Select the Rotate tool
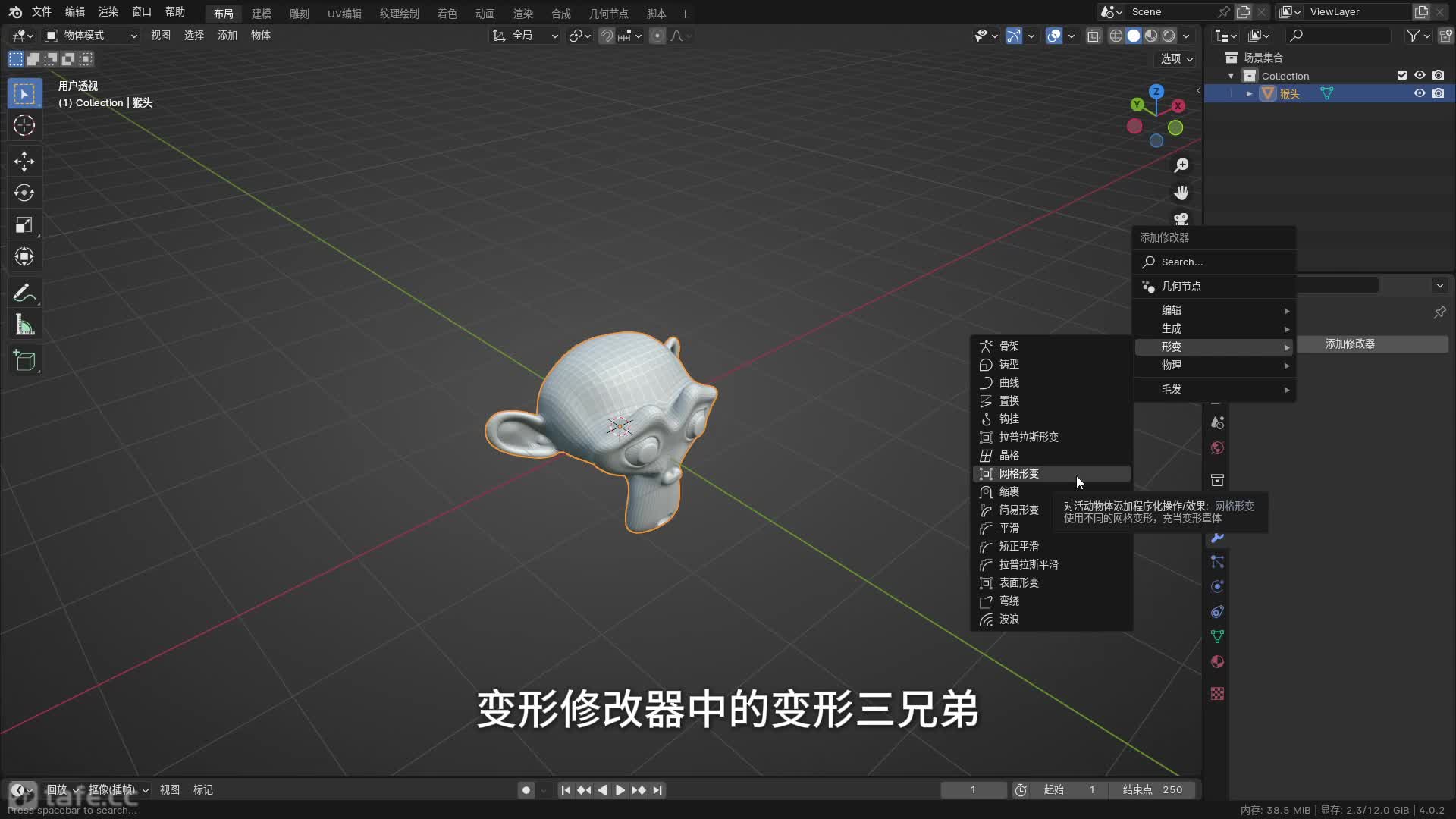Viewport: 1456px width, 819px height. pyautogui.click(x=24, y=193)
